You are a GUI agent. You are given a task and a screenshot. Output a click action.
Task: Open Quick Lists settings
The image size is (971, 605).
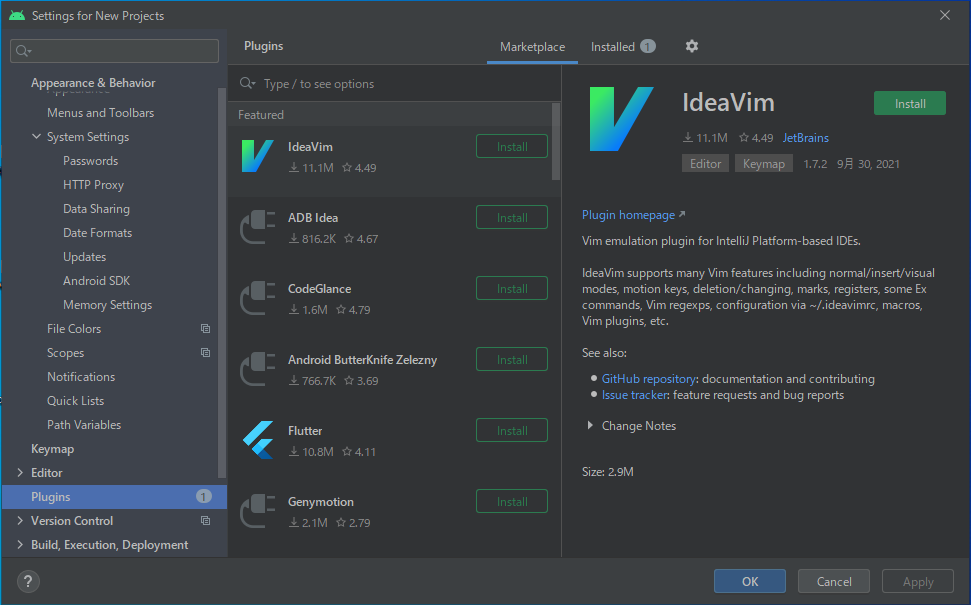click(x=76, y=401)
